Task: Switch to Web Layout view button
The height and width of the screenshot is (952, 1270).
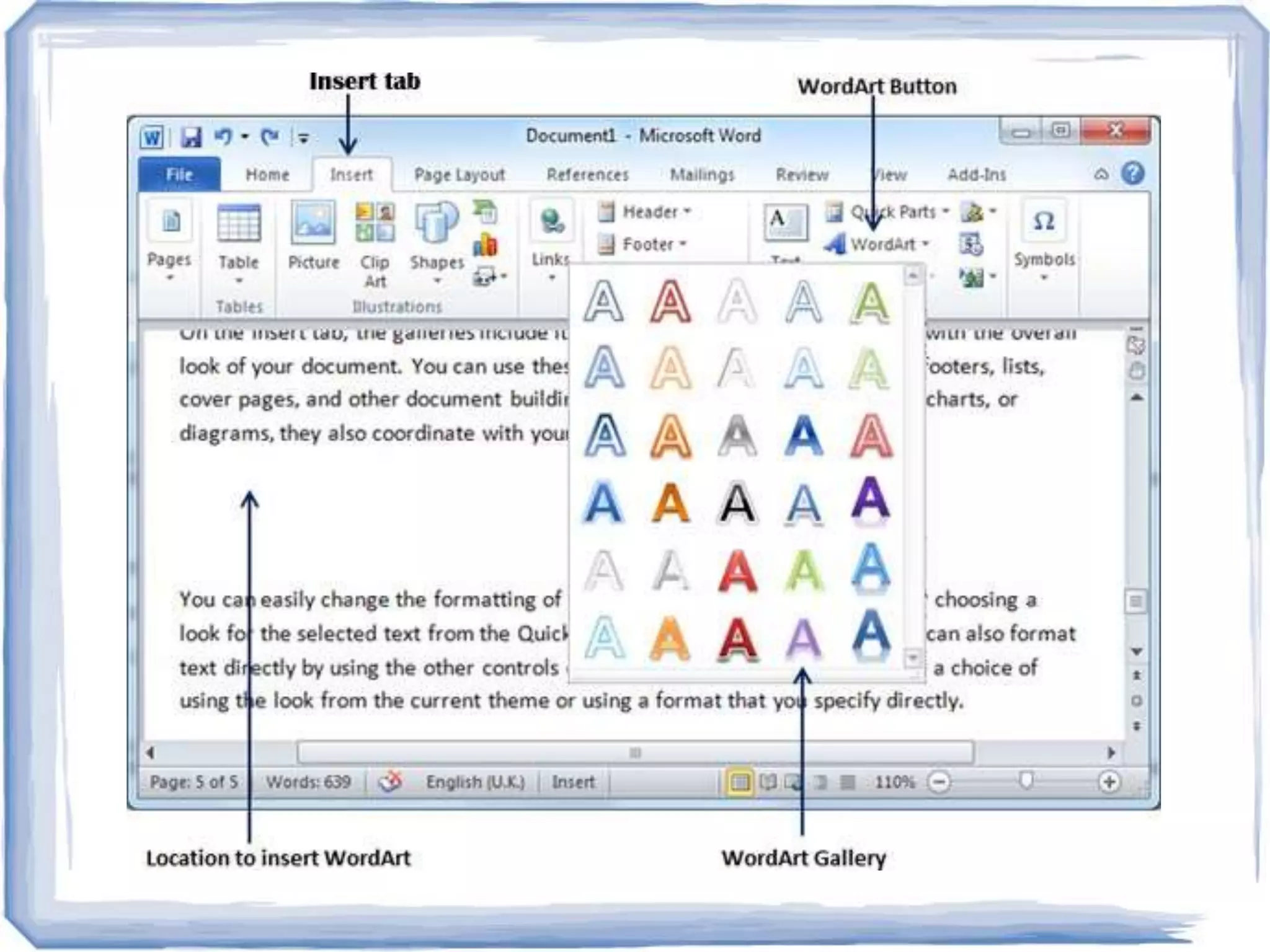Action: pos(794,782)
